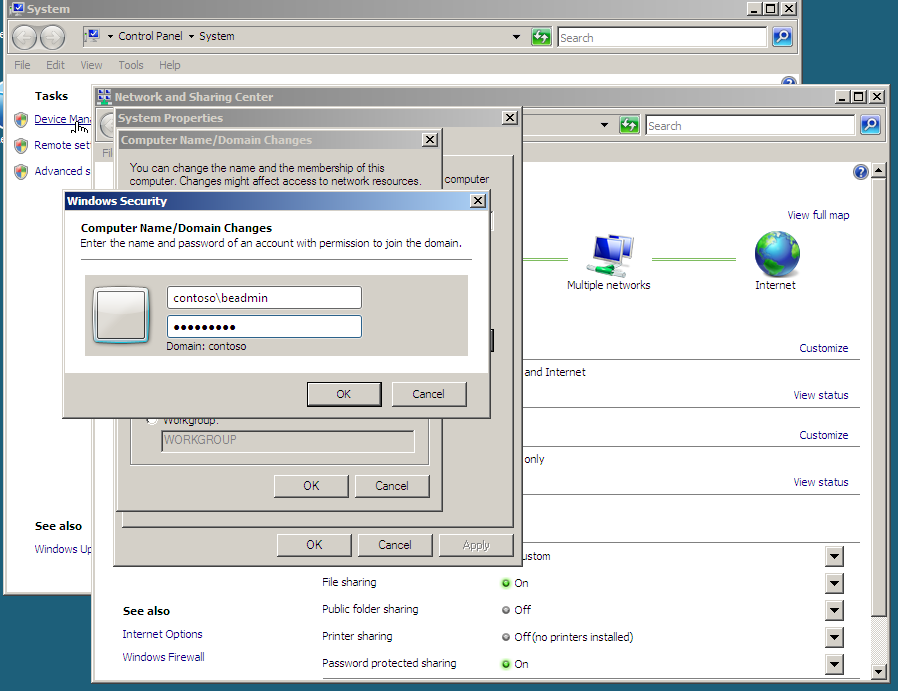
Task: Open dropdown arrow before Control Panel breadcrumb
Action: 110,37
